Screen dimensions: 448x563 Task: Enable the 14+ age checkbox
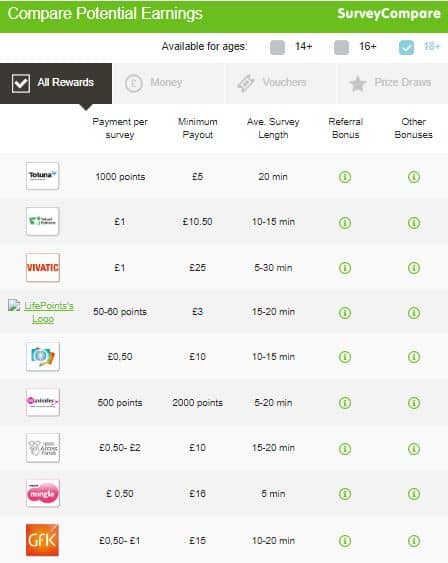coord(277,47)
